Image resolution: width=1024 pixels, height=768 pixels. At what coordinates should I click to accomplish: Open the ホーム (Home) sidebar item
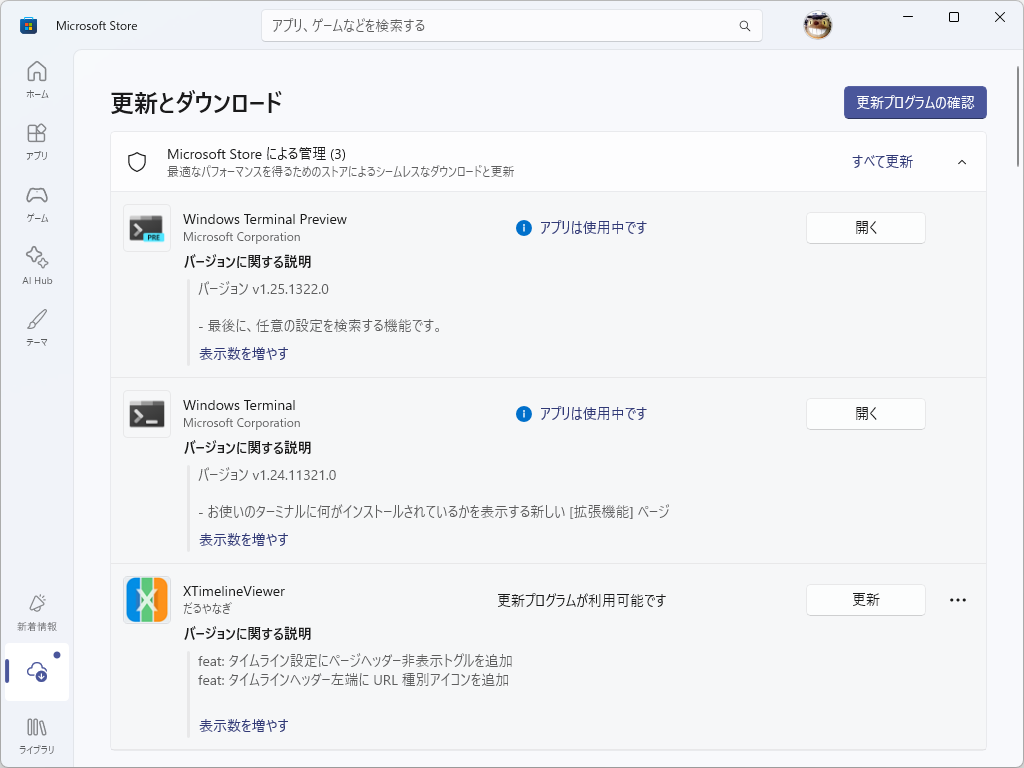[37, 80]
